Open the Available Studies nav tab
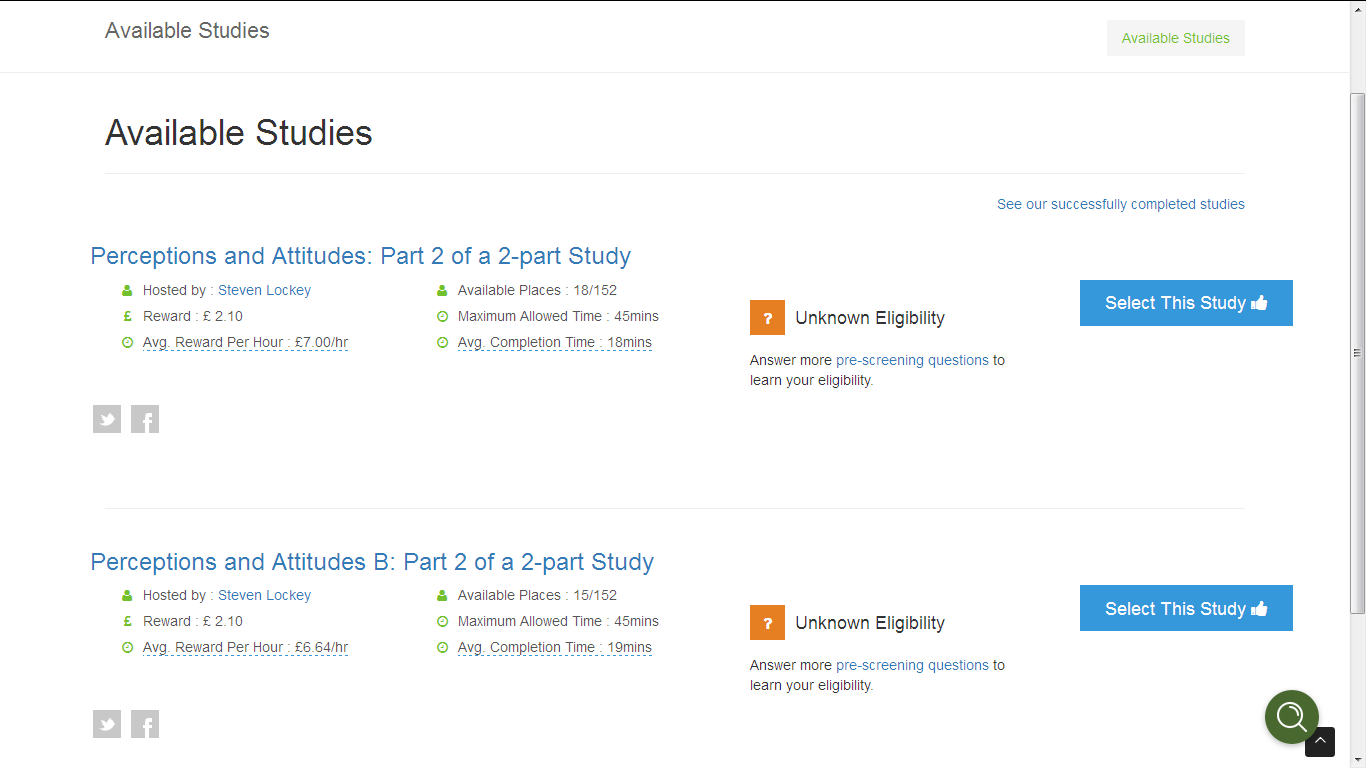Image resolution: width=1366 pixels, height=768 pixels. (x=1175, y=38)
